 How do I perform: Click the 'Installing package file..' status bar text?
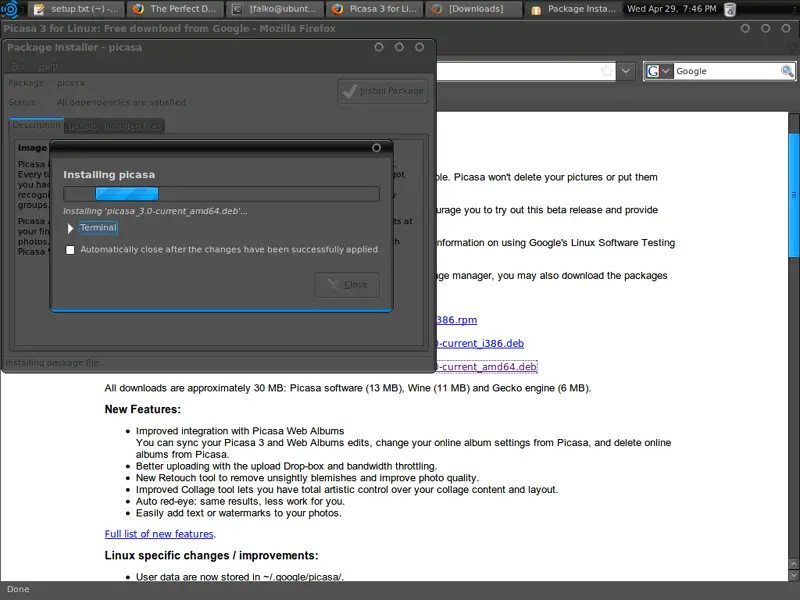pyautogui.click(x=54, y=363)
